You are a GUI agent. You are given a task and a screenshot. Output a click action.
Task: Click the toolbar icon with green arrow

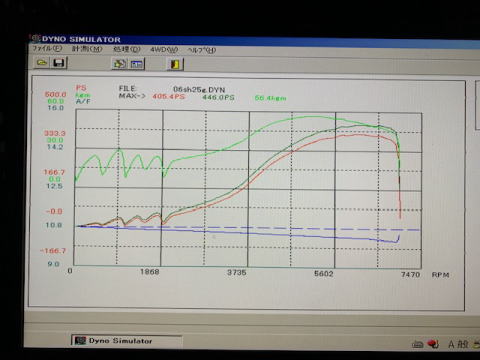click(x=119, y=63)
